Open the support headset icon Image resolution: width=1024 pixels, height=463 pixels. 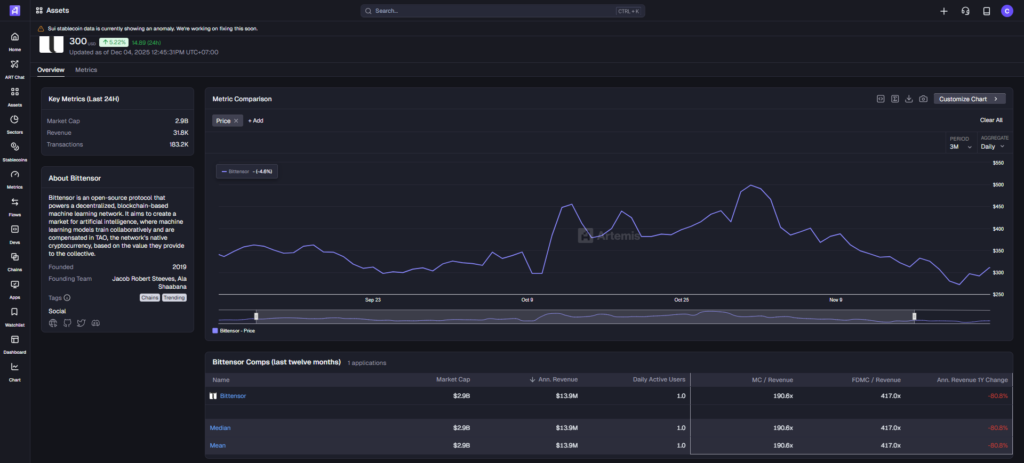click(965, 11)
